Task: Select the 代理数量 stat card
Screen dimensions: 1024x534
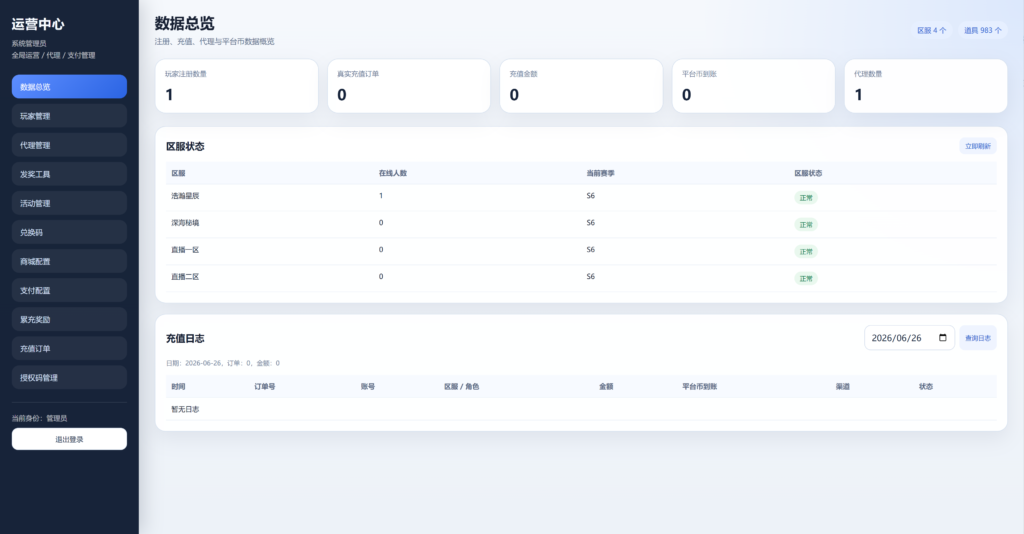Action: click(x=926, y=86)
